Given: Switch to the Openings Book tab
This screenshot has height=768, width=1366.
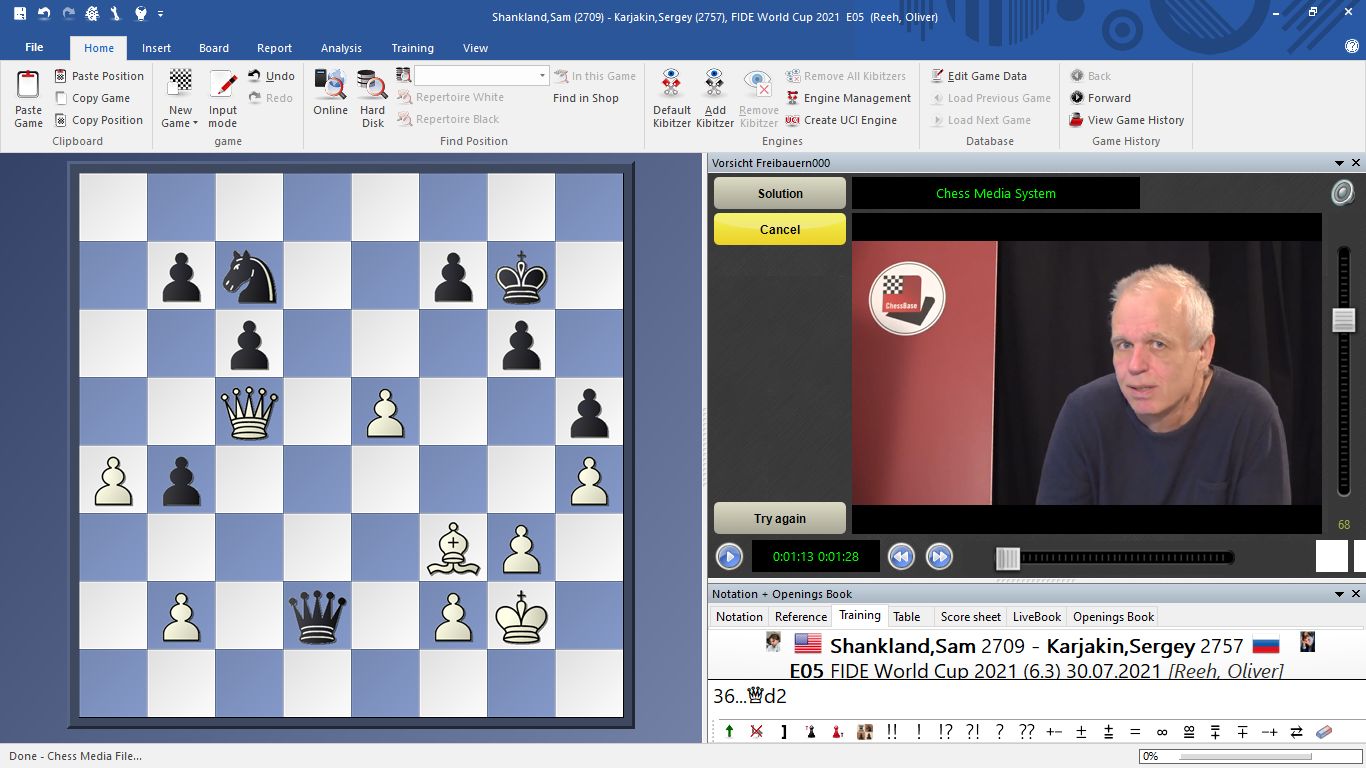Looking at the screenshot, I should click(x=1113, y=617).
